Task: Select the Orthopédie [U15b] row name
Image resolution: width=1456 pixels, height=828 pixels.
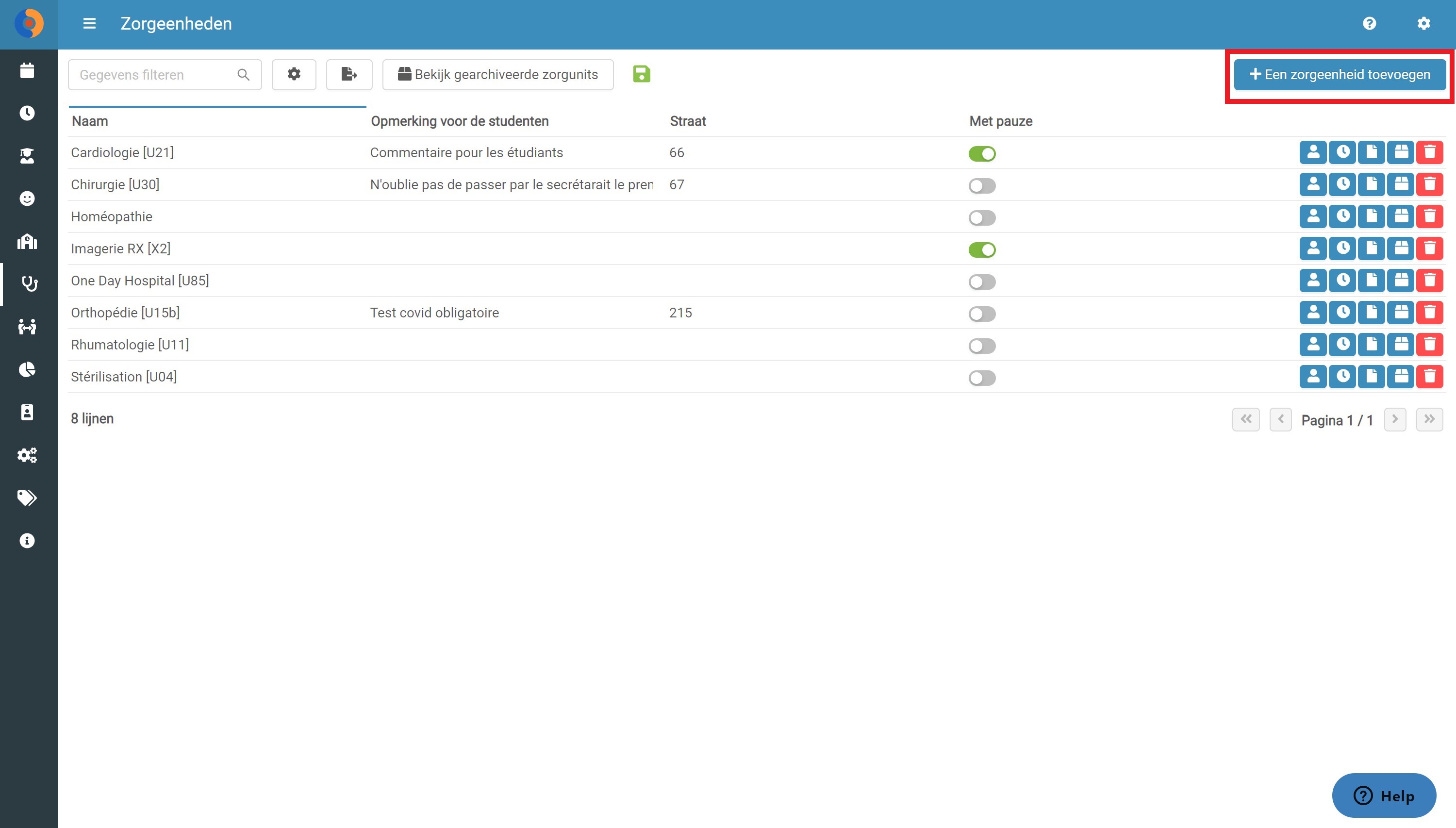Action: click(125, 313)
